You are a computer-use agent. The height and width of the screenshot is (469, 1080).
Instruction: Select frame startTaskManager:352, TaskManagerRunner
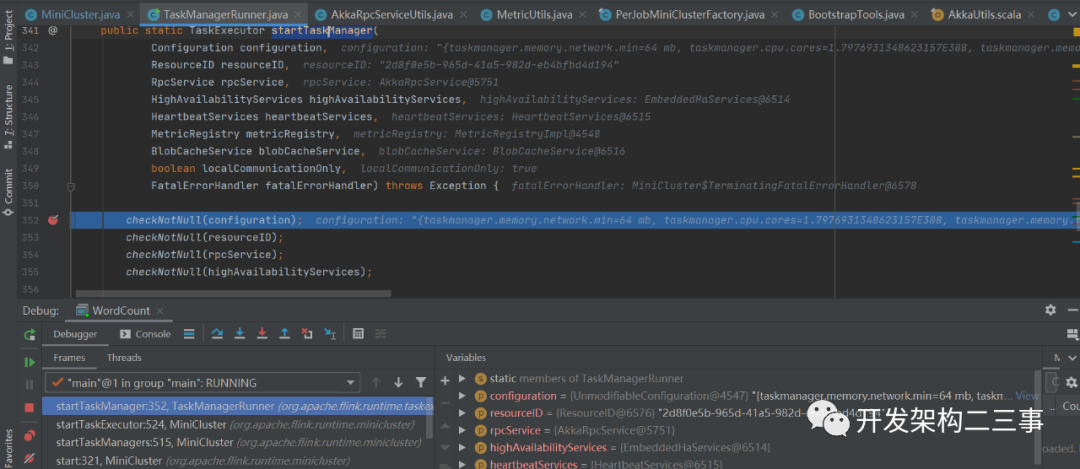click(237, 406)
